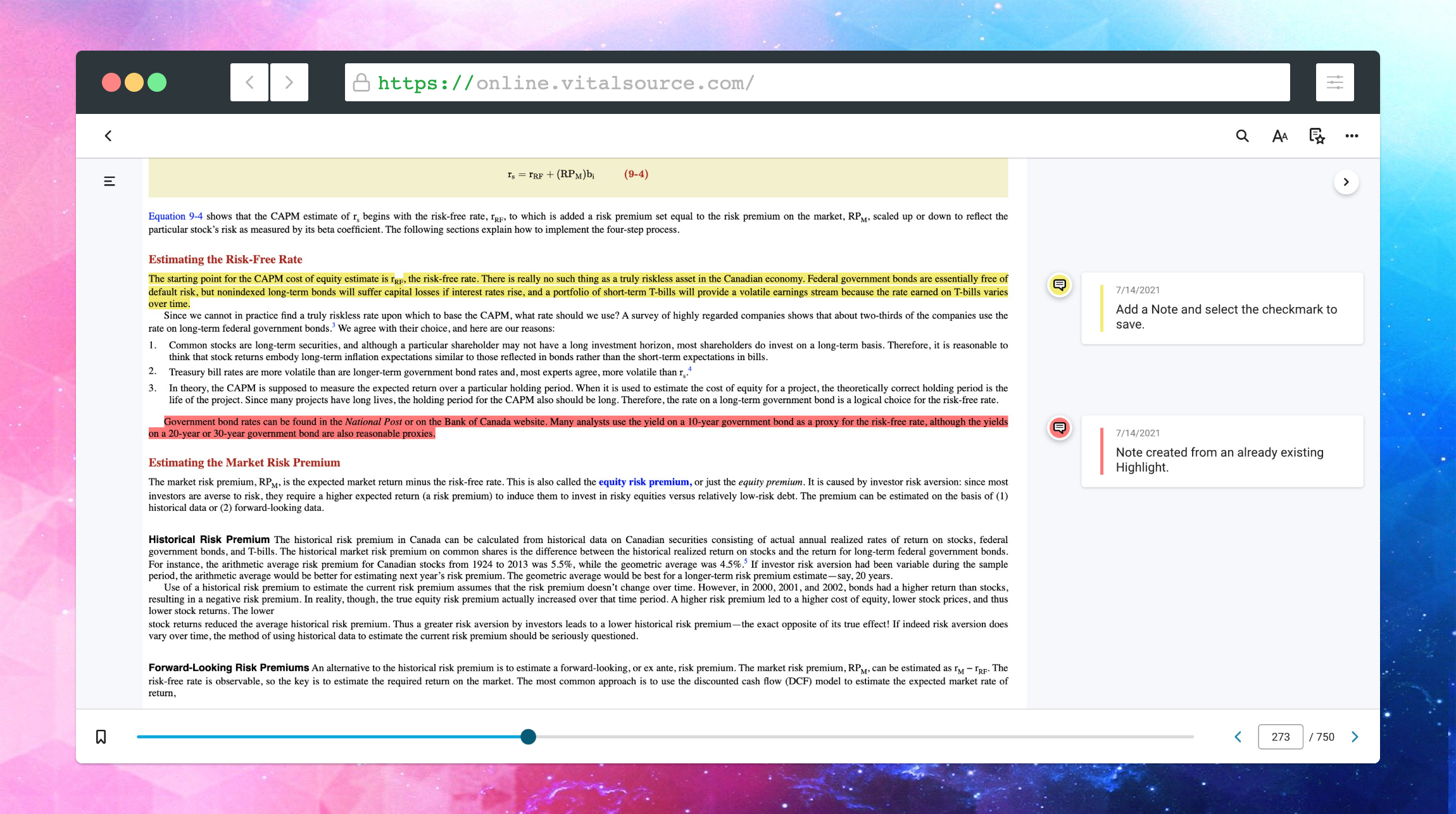Return to library using the back arrow
1456x814 pixels.
click(109, 135)
